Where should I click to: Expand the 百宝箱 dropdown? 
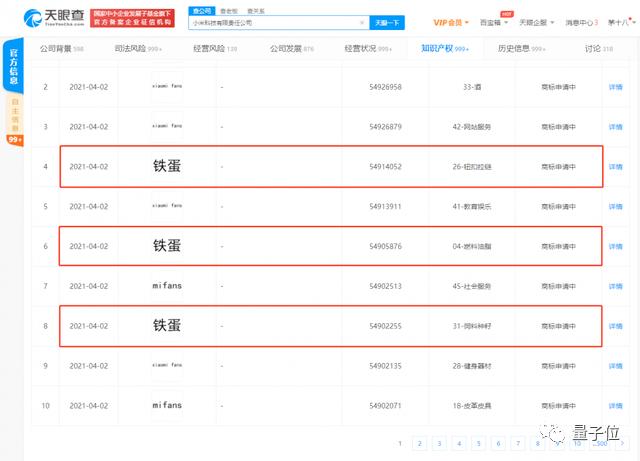[x=494, y=22]
